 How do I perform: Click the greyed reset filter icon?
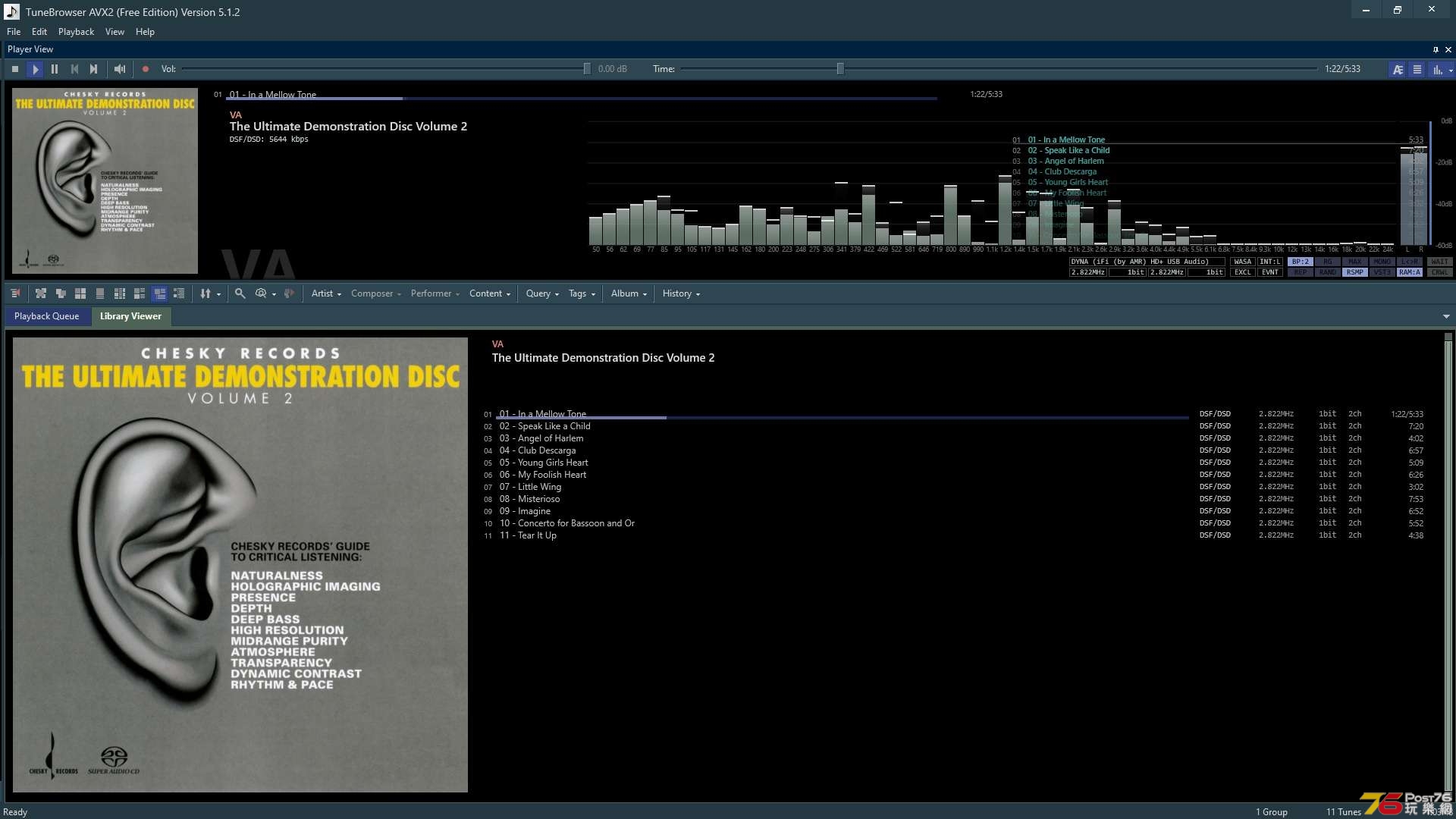tap(289, 293)
